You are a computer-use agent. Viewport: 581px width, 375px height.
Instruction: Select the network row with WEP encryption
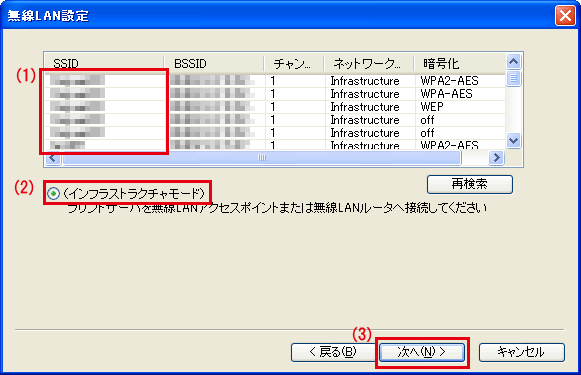tap(275, 107)
